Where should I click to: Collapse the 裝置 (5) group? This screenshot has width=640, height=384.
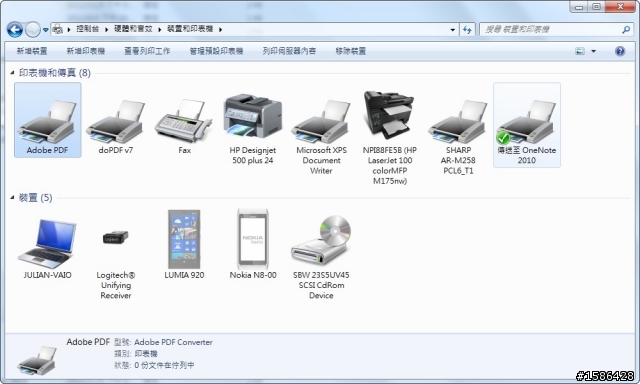tap(12, 198)
